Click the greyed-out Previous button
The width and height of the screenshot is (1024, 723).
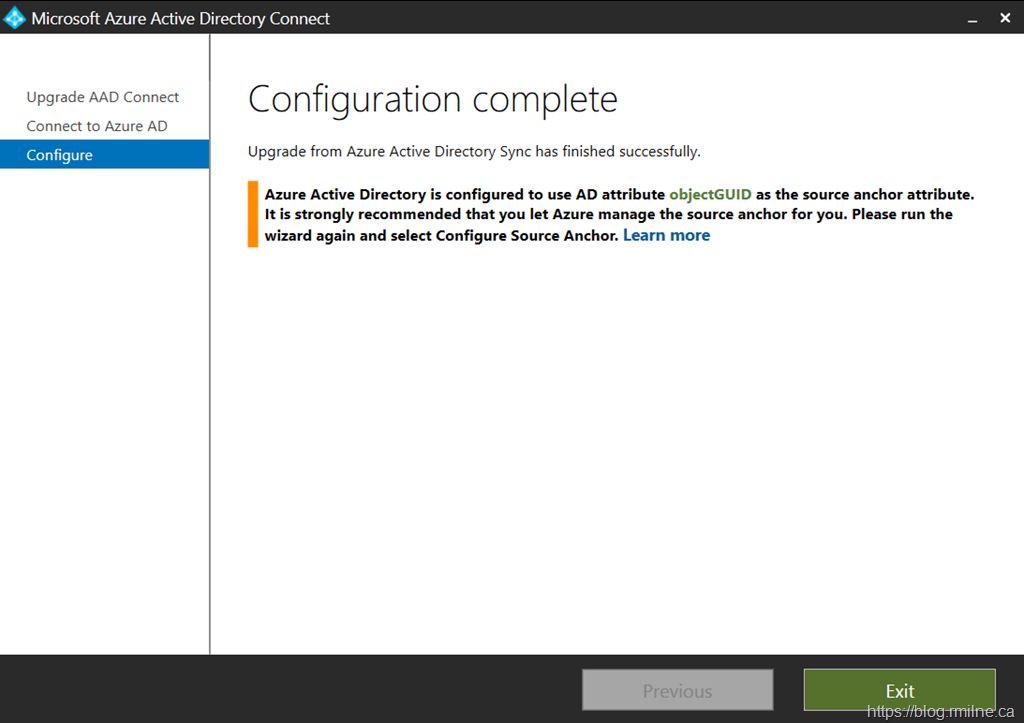677,690
